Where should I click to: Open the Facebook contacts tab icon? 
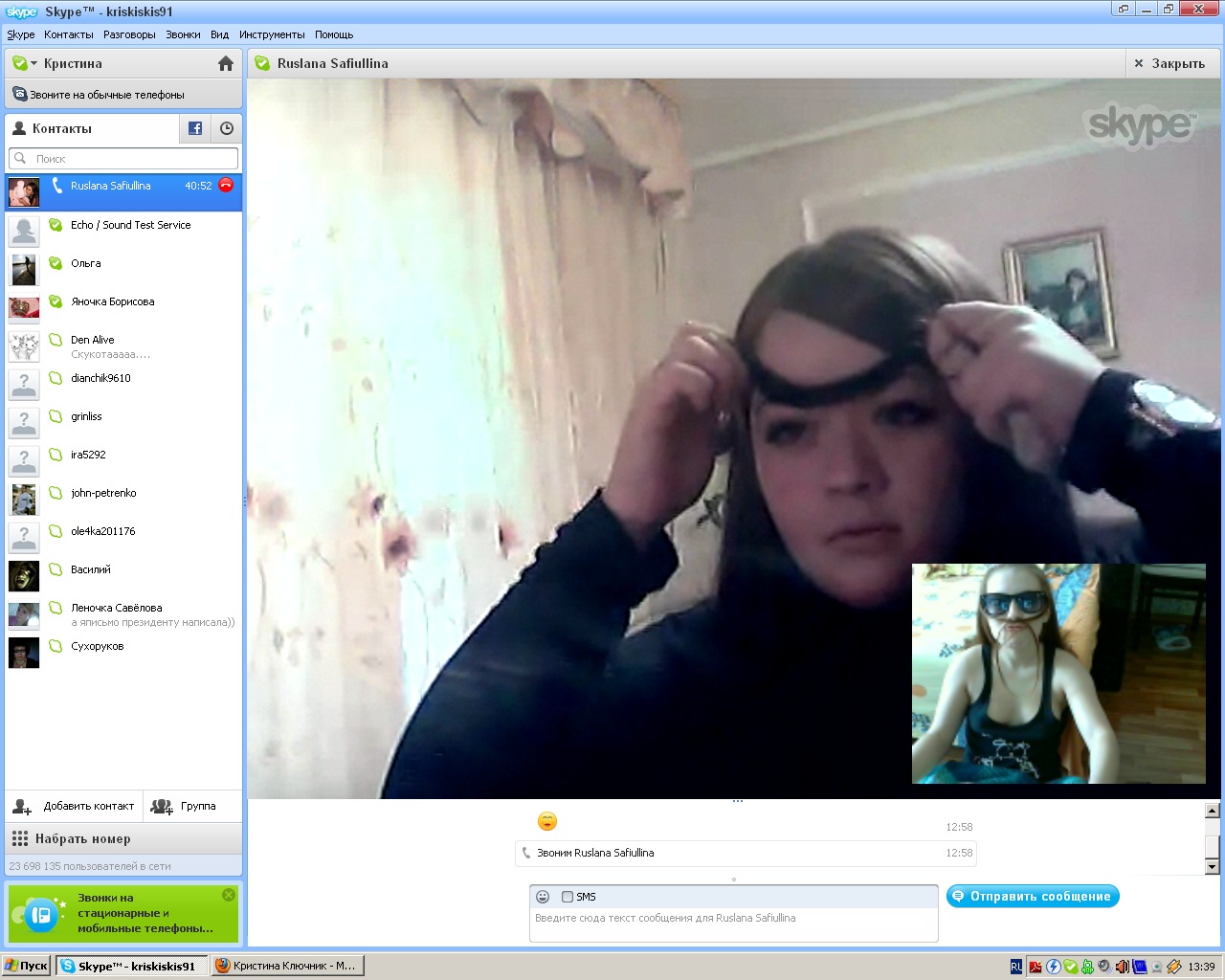coord(195,128)
